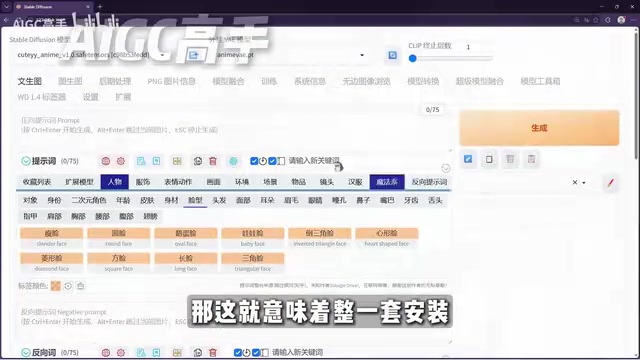This screenshot has width=640, height=360.
Task: Select the 头发 subcategory
Action: coord(219,200)
